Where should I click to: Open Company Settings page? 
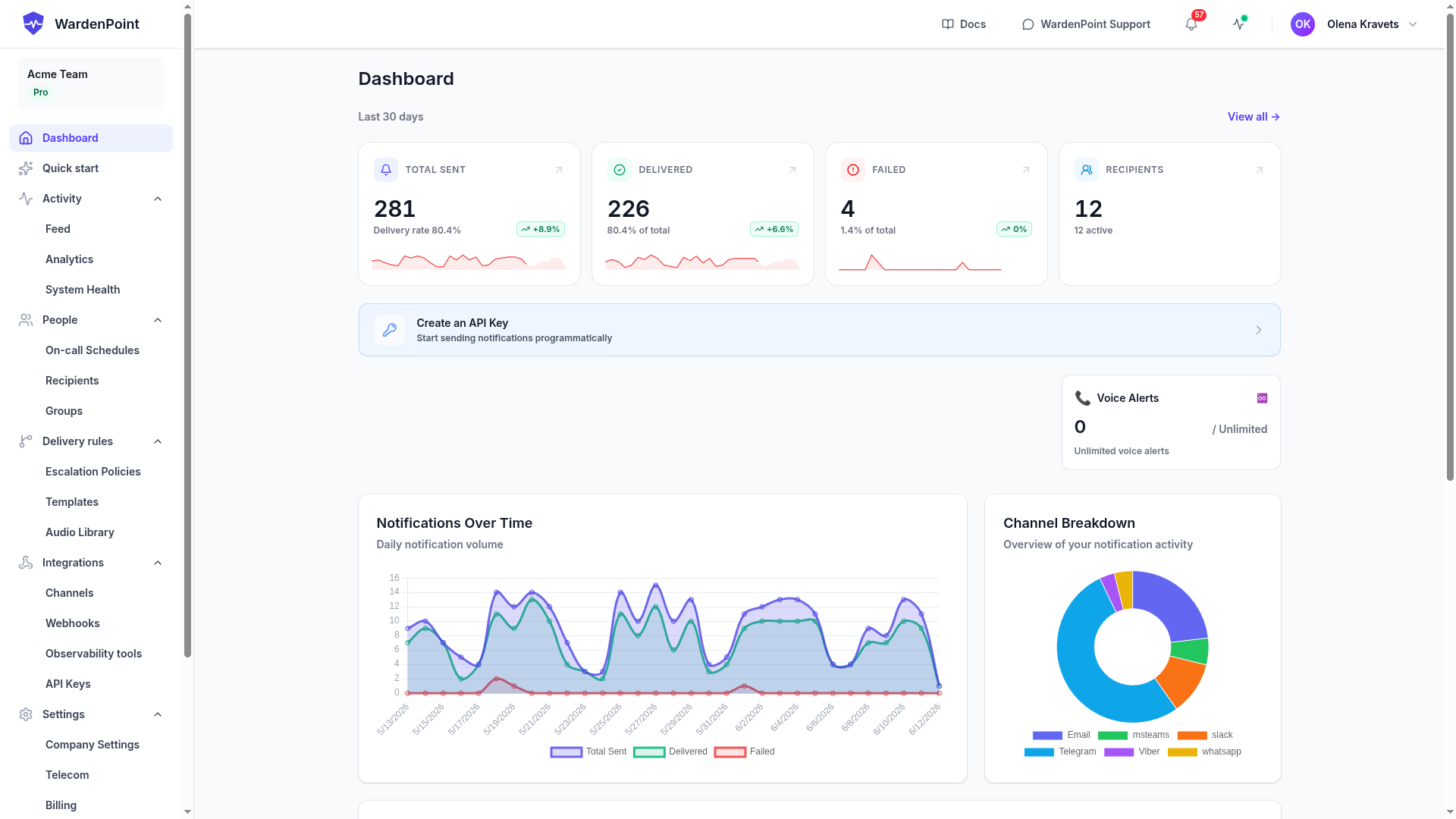(x=91, y=745)
